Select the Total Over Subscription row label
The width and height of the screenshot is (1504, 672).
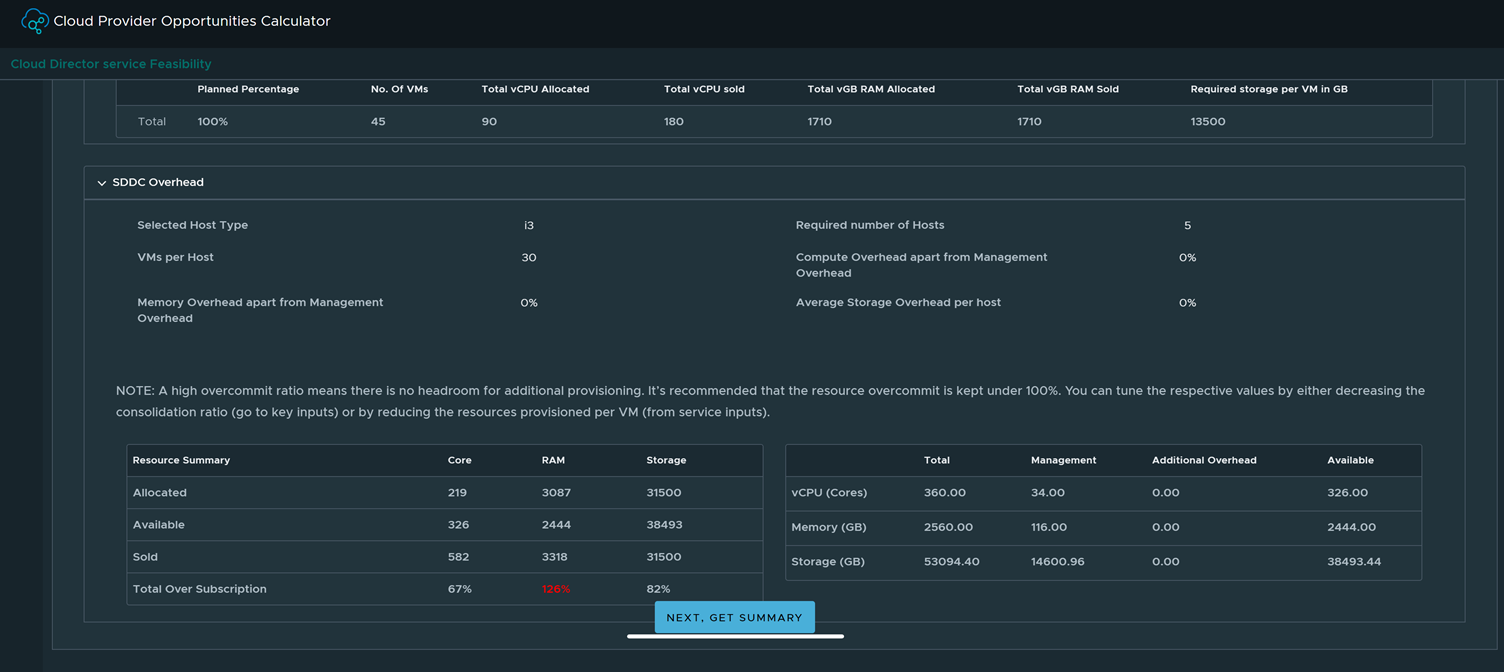point(199,589)
